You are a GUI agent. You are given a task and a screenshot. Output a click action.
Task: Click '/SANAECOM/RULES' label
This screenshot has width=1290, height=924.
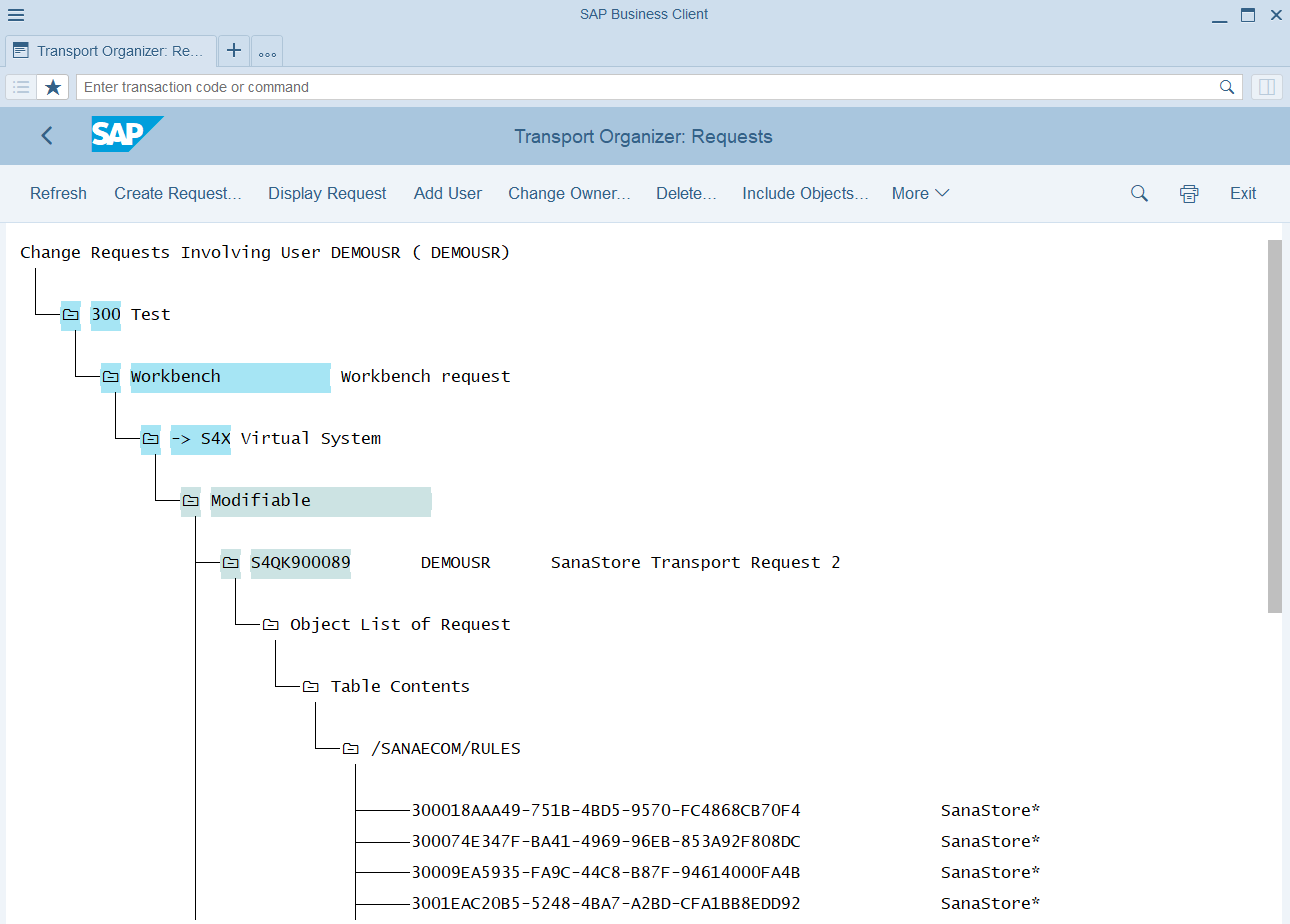pos(446,749)
